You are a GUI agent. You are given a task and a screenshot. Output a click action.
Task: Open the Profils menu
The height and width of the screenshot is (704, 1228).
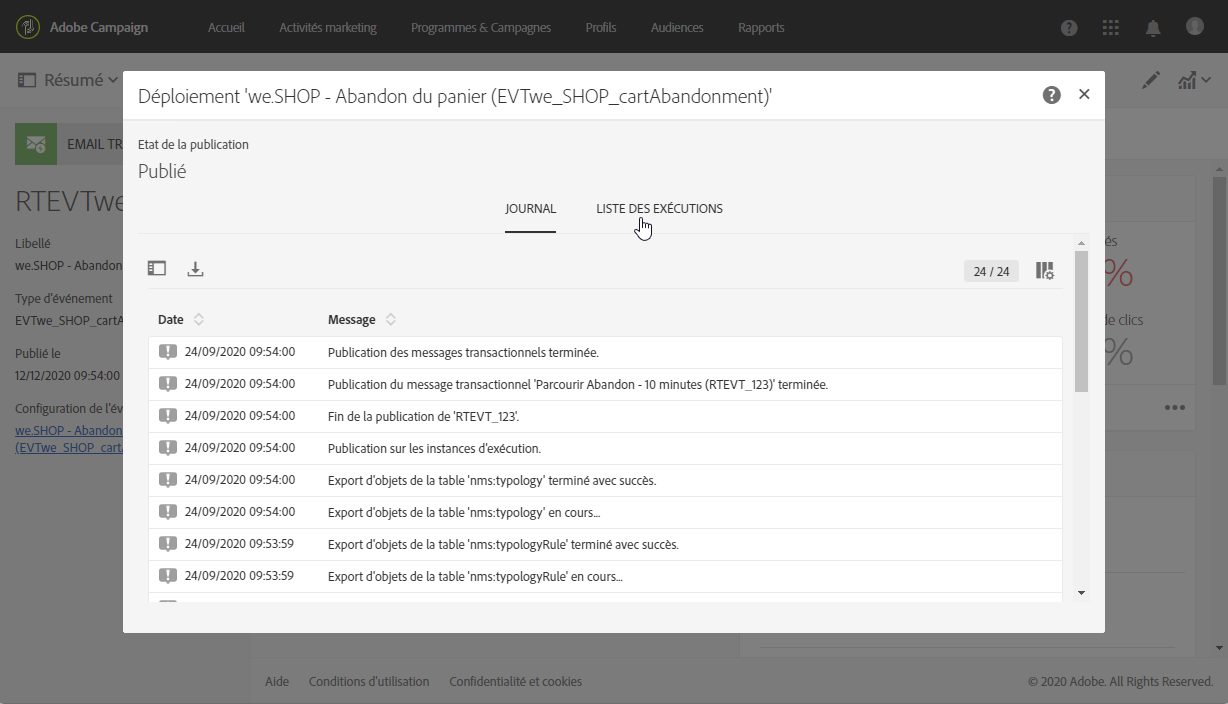point(601,27)
